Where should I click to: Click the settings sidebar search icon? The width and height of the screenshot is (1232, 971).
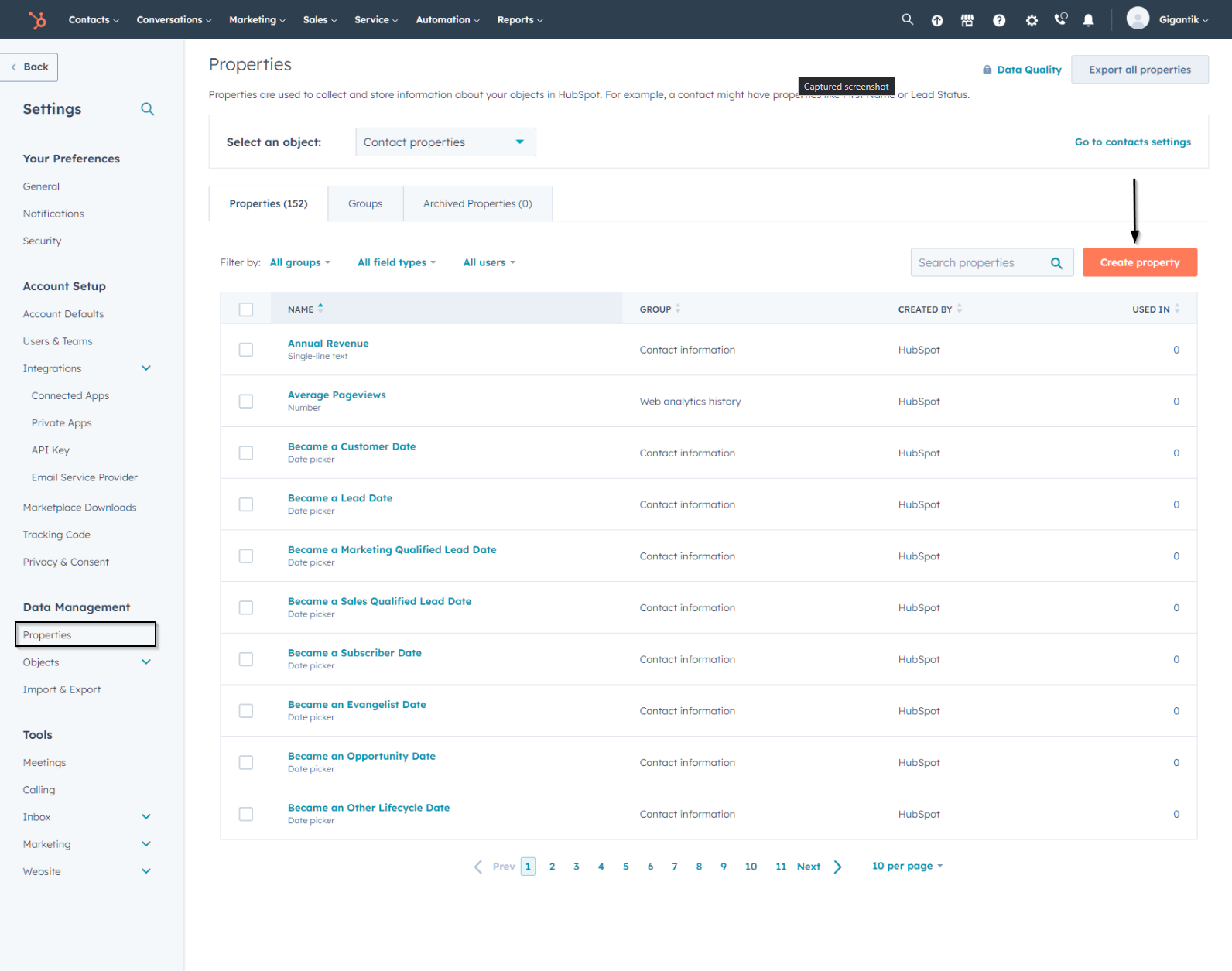[x=148, y=109]
